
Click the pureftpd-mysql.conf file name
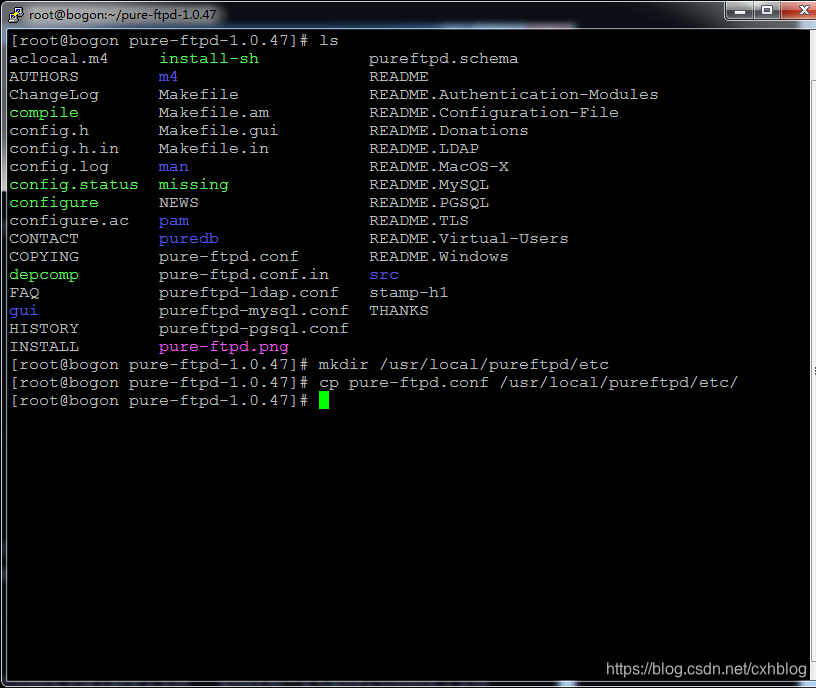click(x=253, y=311)
